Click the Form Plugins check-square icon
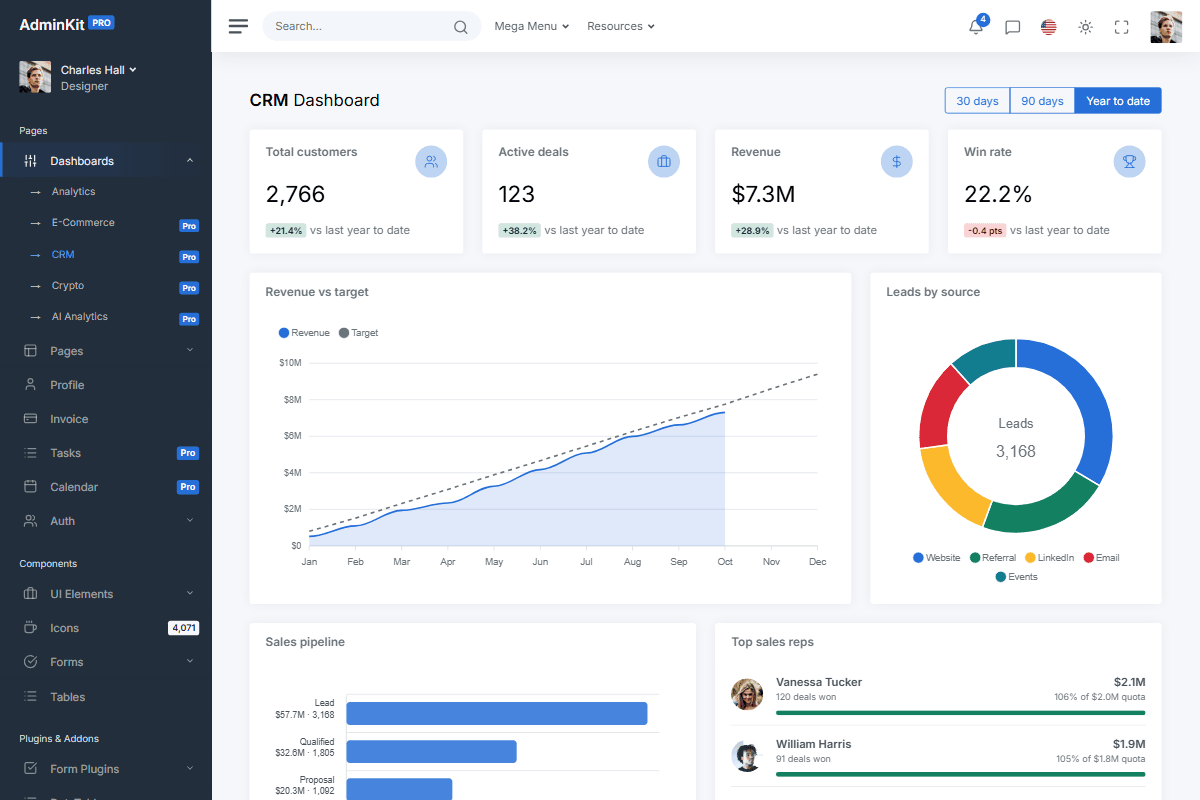This screenshot has width=1200, height=800. (30, 769)
